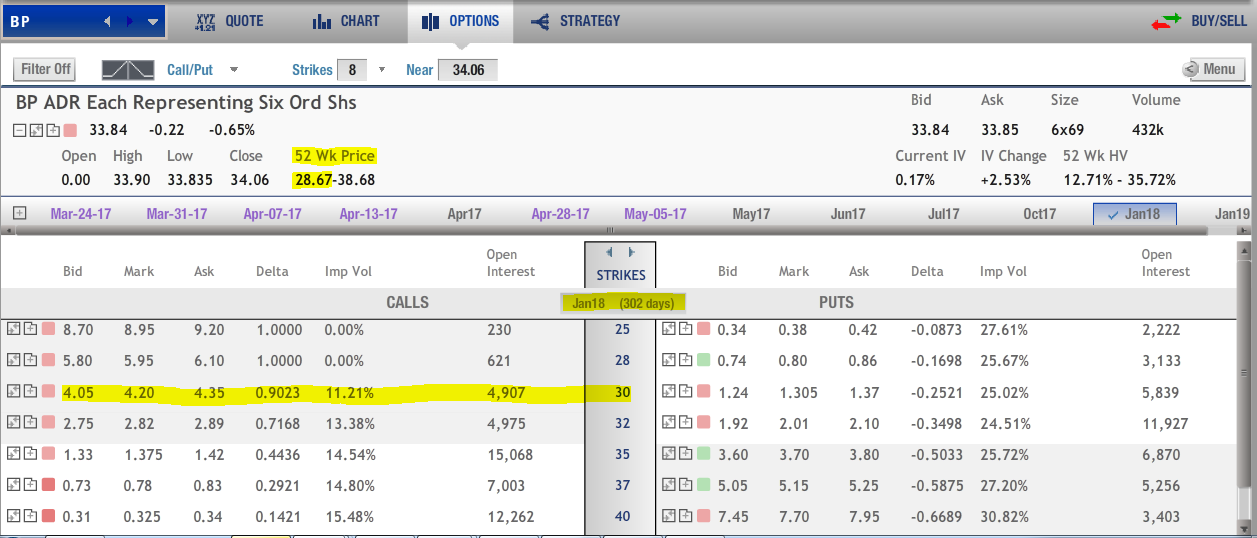Click the 30 strike cell
Image resolution: width=1257 pixels, height=538 pixels.
point(622,392)
